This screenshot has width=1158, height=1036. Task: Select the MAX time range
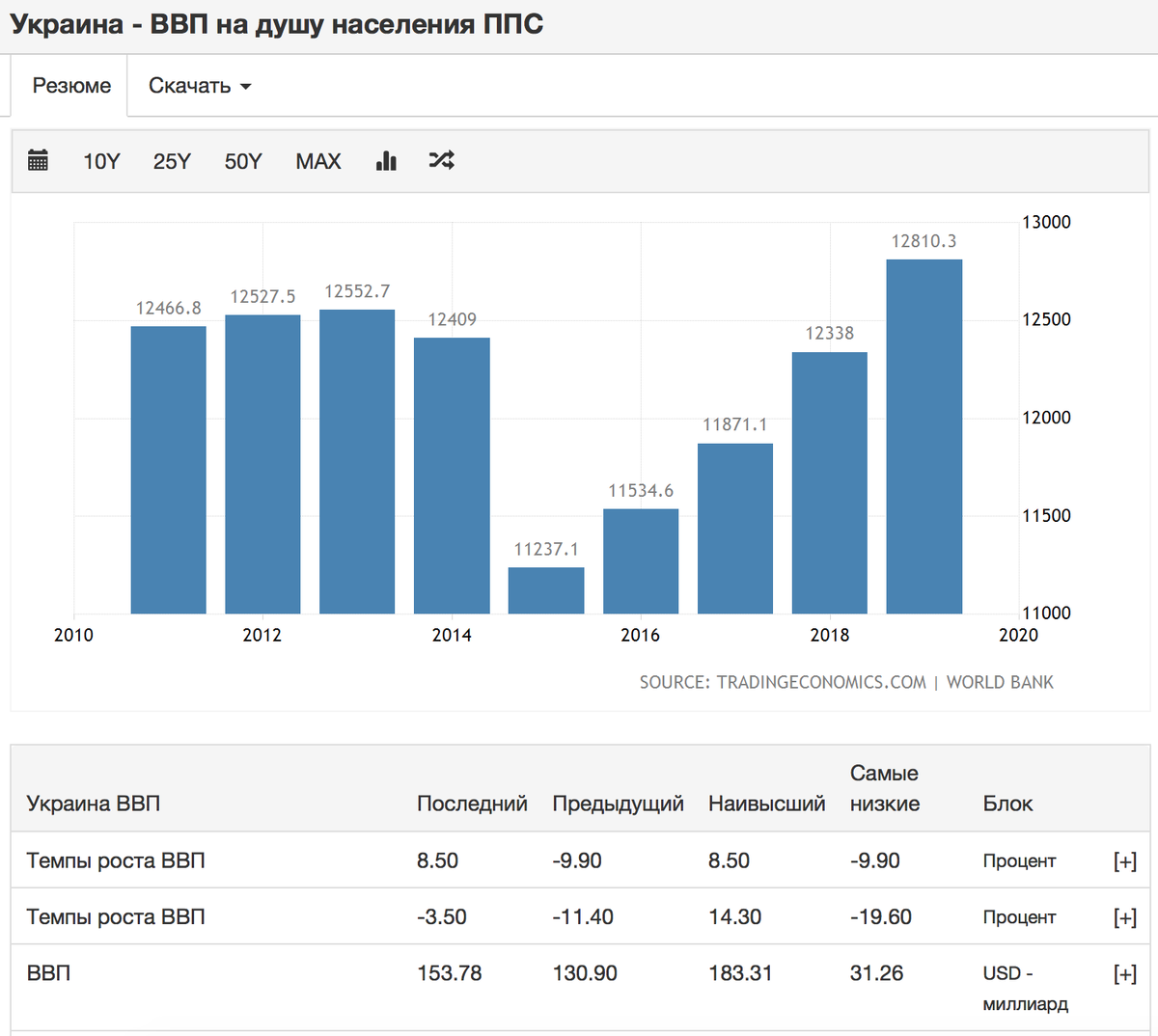(x=318, y=161)
